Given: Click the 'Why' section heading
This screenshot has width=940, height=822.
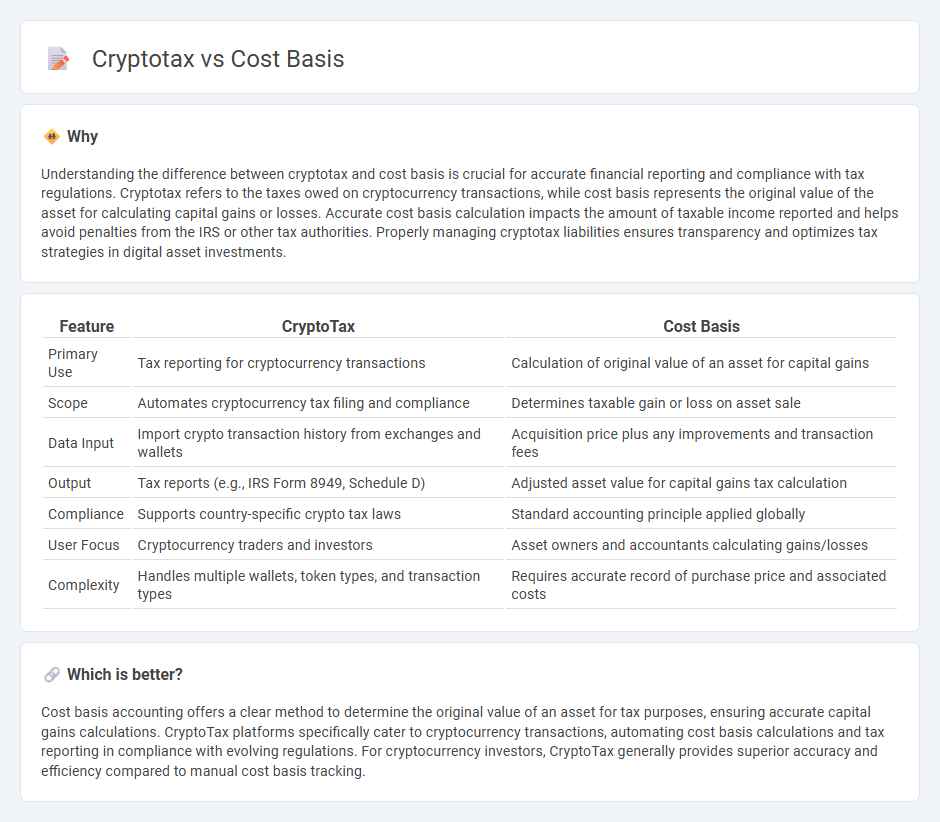Looking at the screenshot, I should pyautogui.click(x=82, y=137).
